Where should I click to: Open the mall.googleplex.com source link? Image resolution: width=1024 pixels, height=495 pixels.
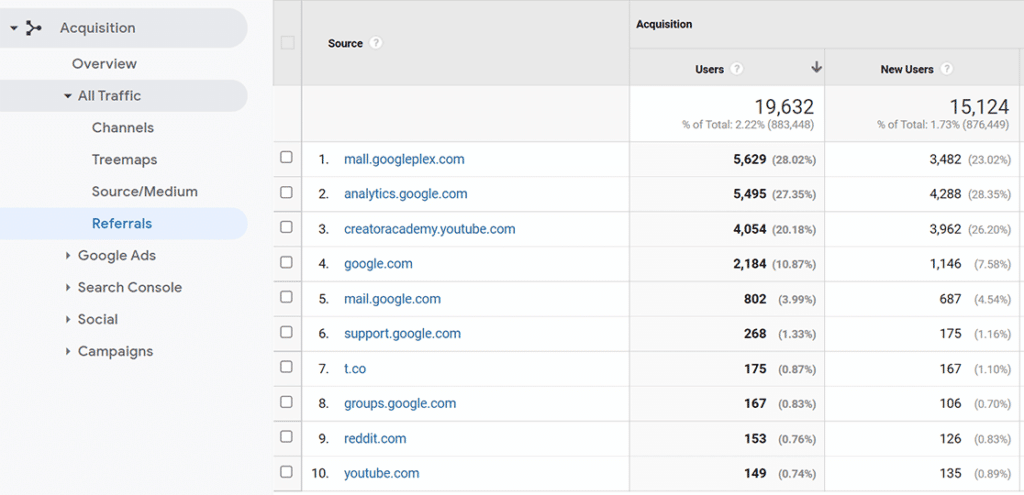coord(404,159)
